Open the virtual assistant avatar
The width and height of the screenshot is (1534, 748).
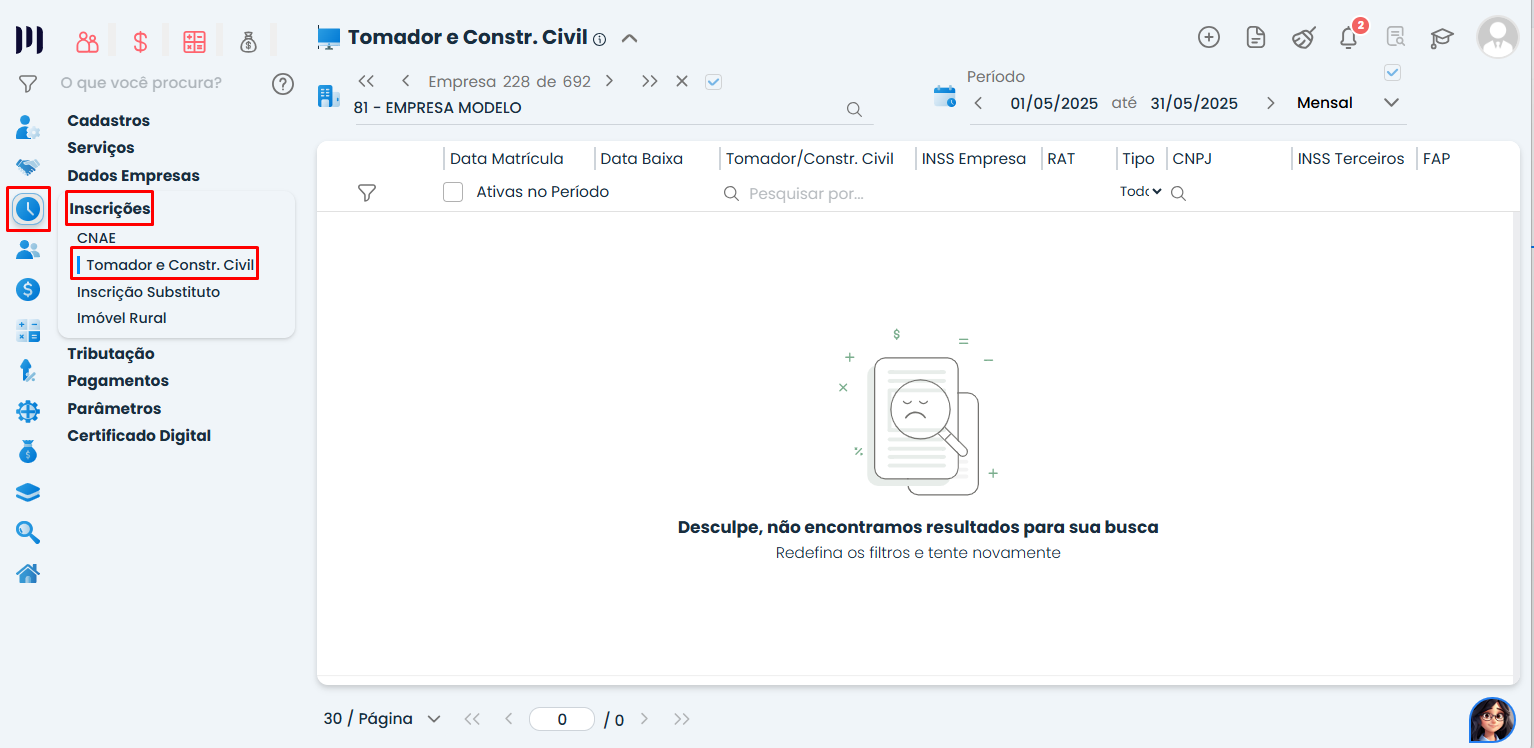tap(1492, 720)
